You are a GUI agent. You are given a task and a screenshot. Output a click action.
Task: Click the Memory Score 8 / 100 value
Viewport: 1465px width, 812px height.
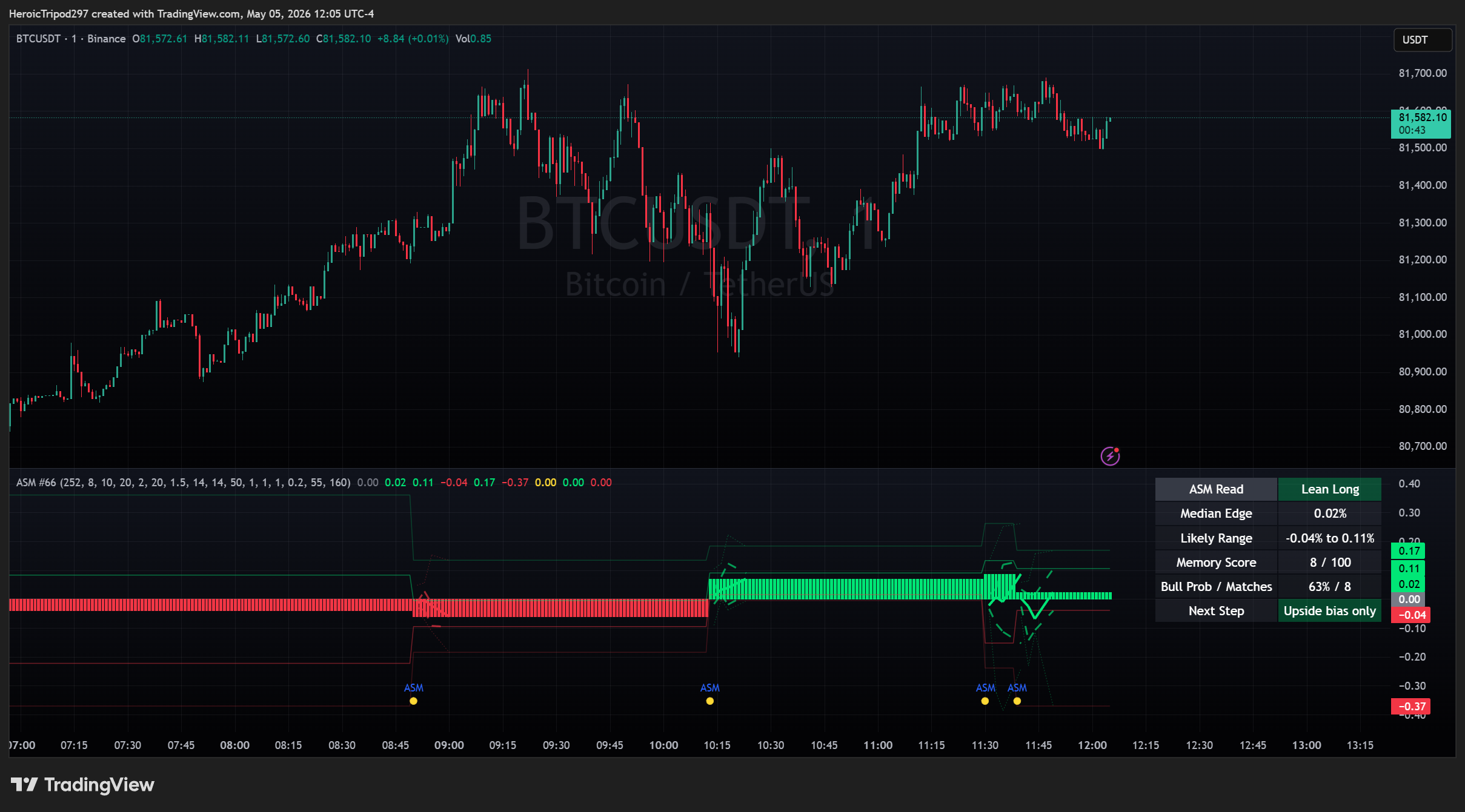1330,562
